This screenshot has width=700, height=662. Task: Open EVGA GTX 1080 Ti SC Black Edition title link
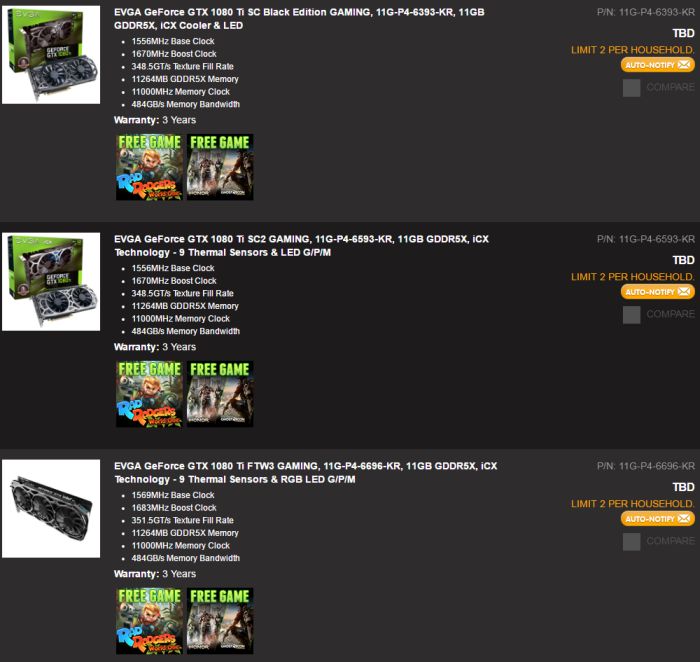click(x=299, y=19)
